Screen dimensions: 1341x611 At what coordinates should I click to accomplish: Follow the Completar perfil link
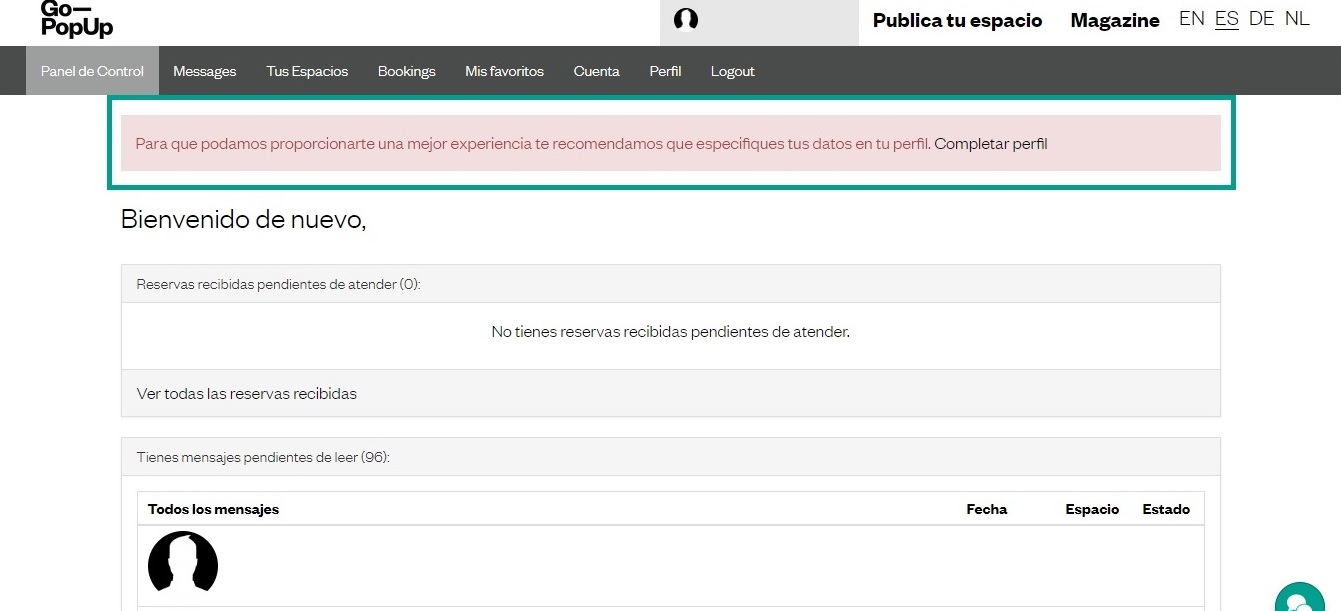[x=990, y=143]
